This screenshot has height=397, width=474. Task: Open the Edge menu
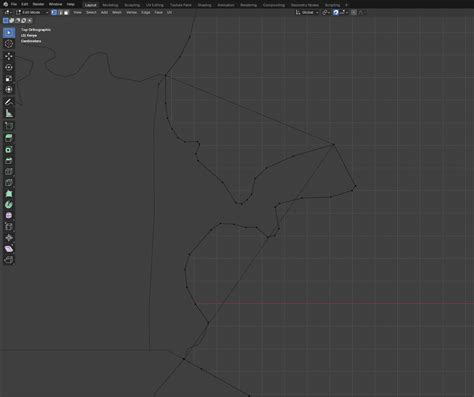pos(146,12)
